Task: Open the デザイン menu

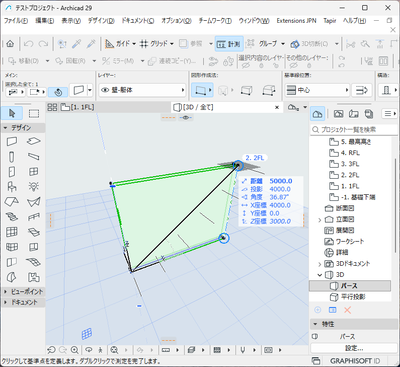Action: pos(101,21)
